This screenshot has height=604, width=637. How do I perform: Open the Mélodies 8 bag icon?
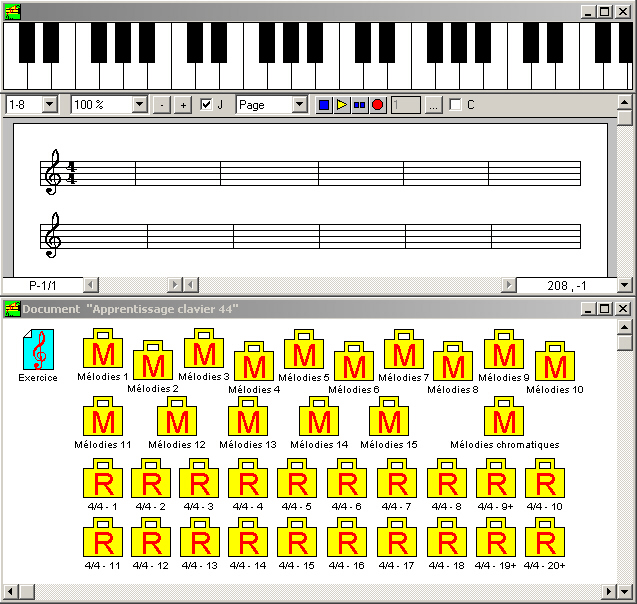click(453, 361)
